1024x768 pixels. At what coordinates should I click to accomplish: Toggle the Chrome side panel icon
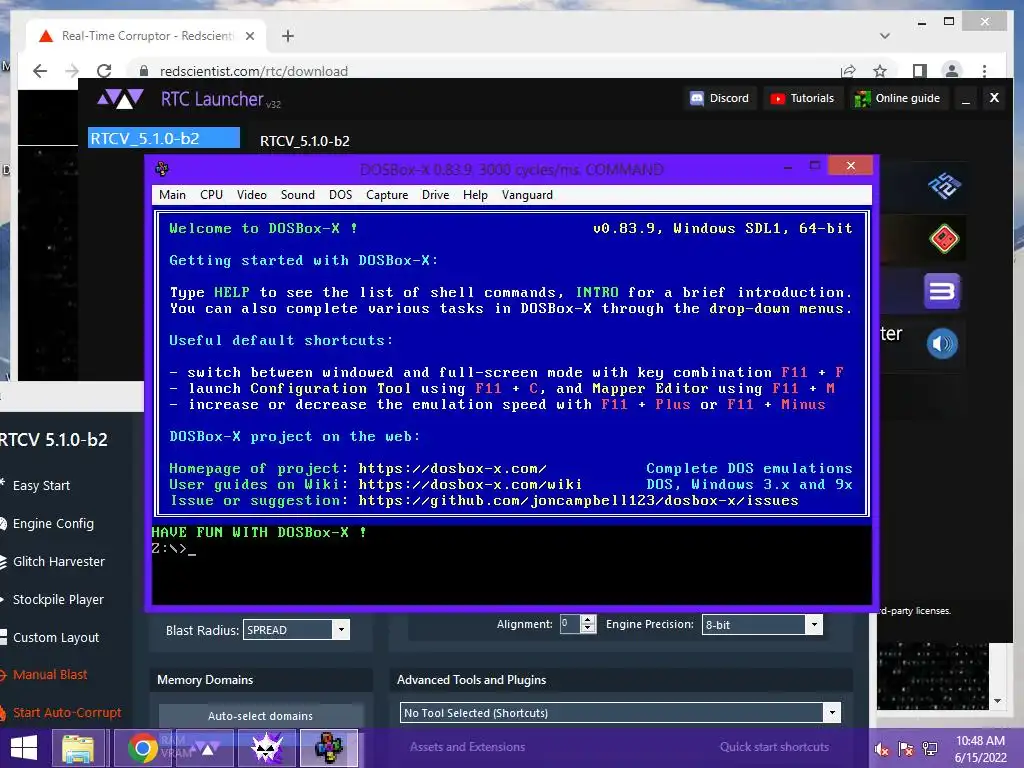coord(920,71)
